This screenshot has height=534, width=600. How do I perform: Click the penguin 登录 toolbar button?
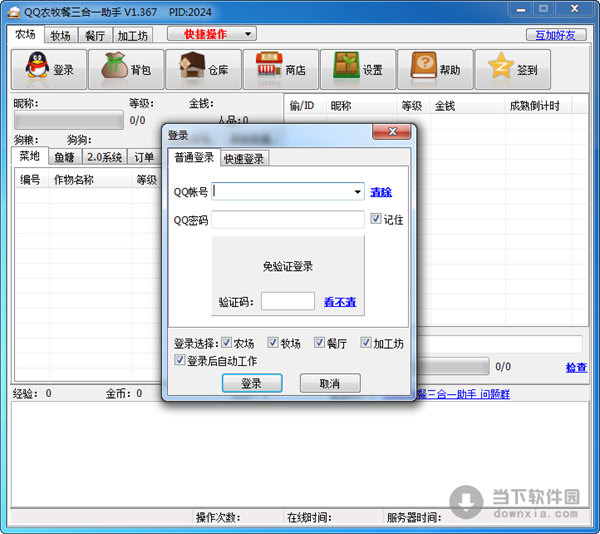click(49, 69)
